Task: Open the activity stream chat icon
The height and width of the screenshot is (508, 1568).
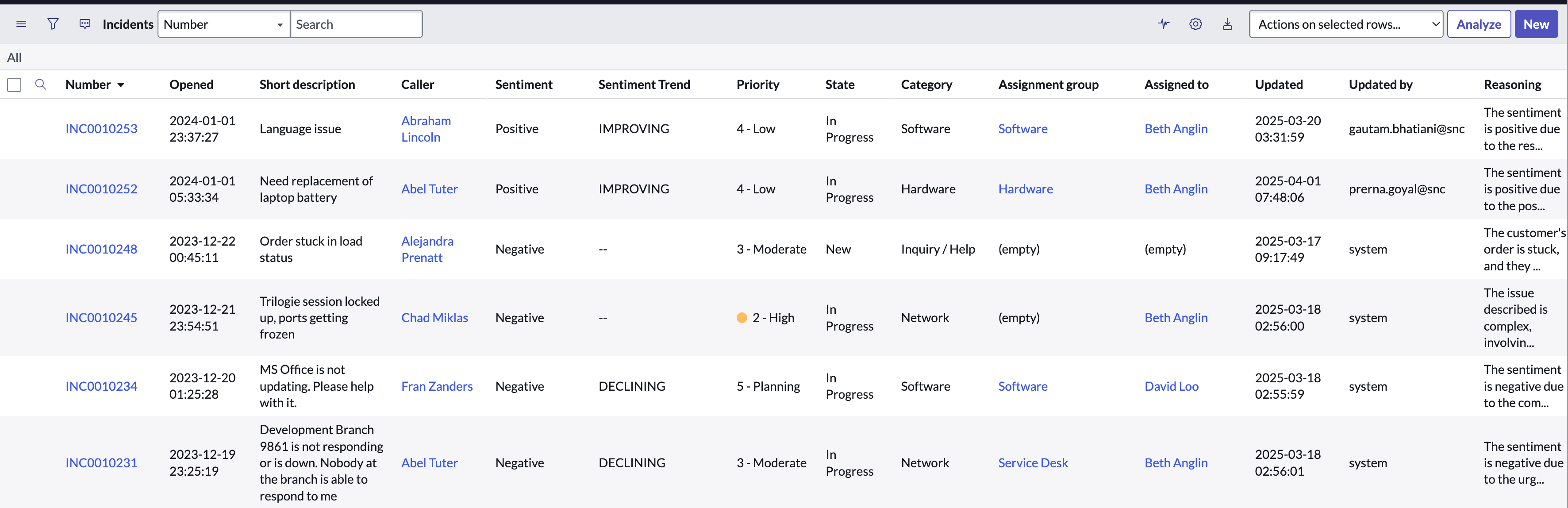Action: pyautogui.click(x=85, y=24)
